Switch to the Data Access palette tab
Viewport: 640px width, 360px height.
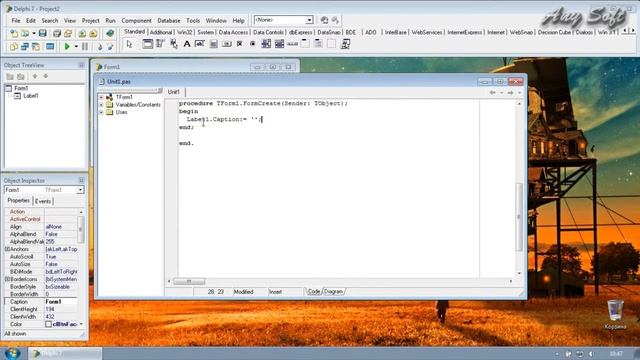click(233, 32)
